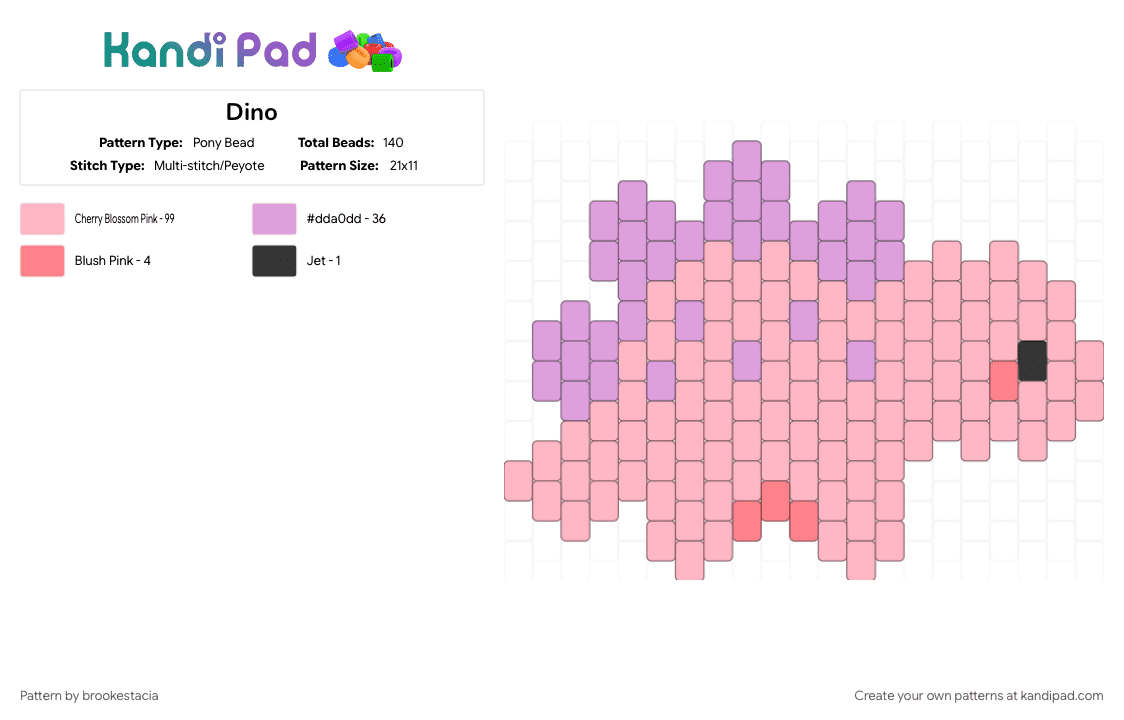
Task: Click the Blush Pink cheek bead beside the eye
Action: 1004,381
